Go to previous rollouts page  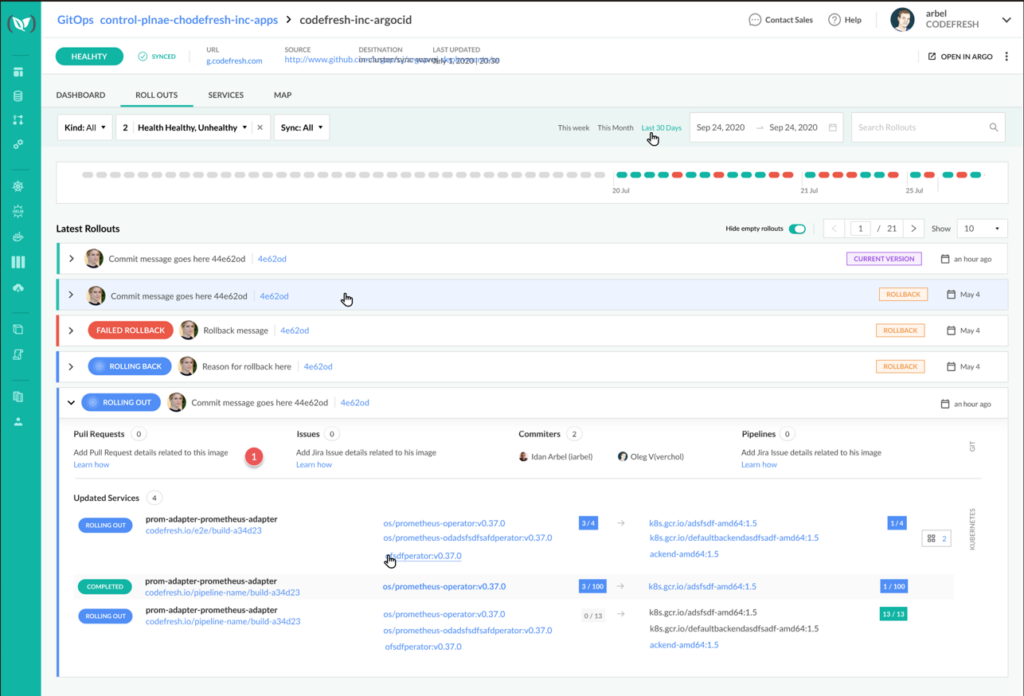point(834,229)
